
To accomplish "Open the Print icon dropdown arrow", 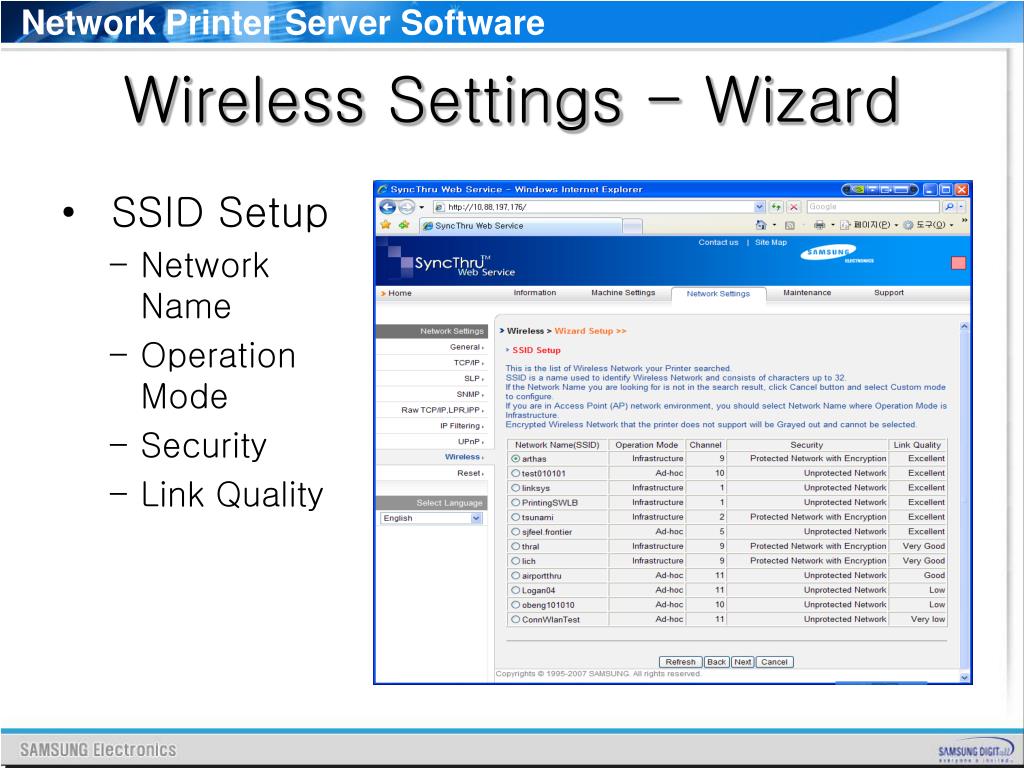I will [833, 225].
